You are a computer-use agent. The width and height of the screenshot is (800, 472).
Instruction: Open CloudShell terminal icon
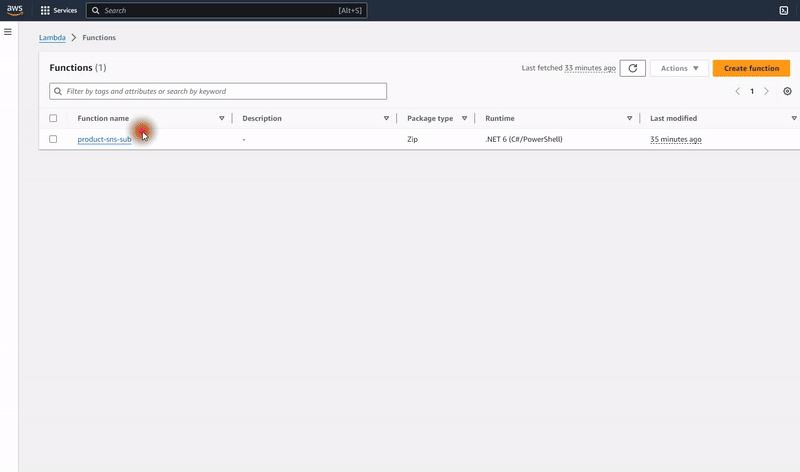pyautogui.click(x=783, y=10)
